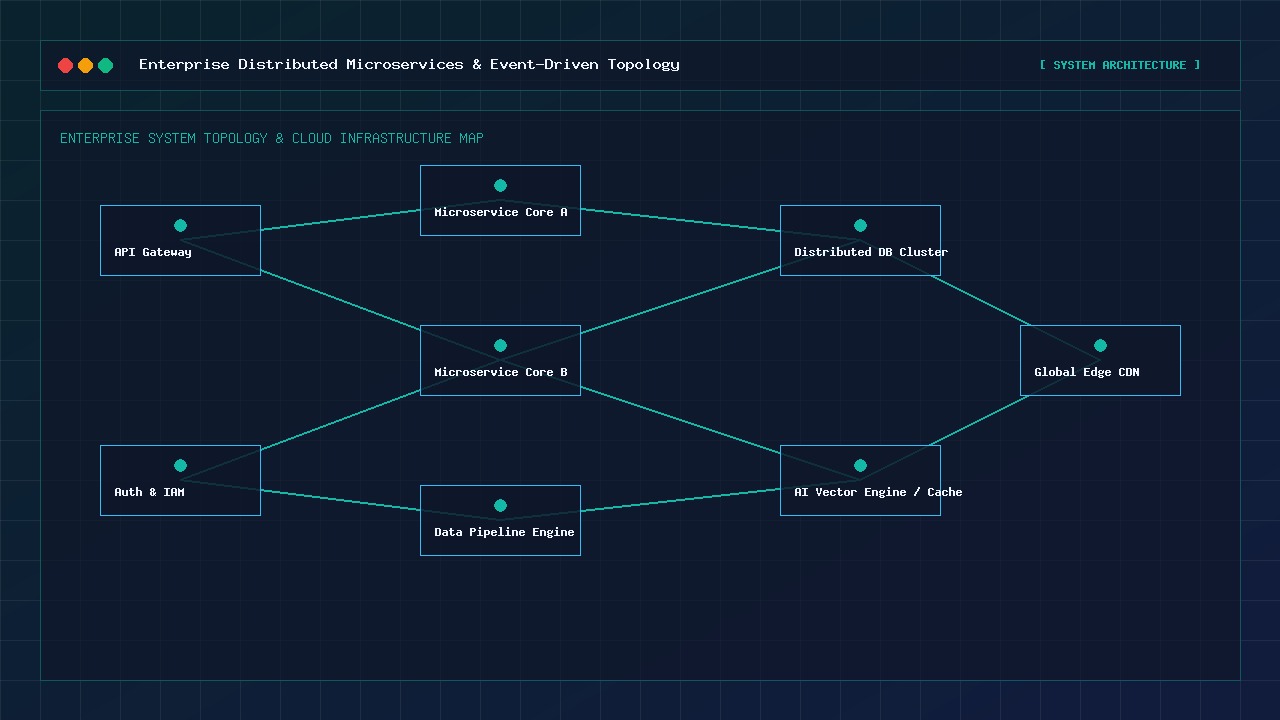Select the Distributed DB Cluster status dot
The height and width of the screenshot is (720, 1280).
click(860, 225)
